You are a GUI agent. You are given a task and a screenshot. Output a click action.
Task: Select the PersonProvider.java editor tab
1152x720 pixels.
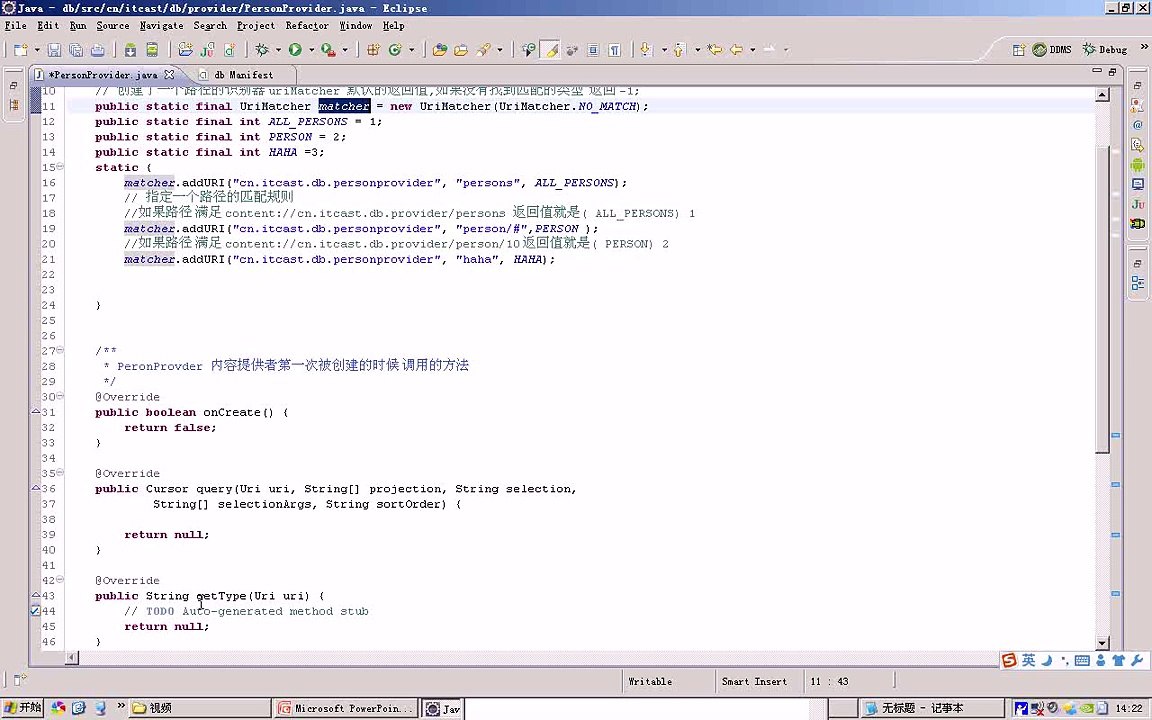103,75
